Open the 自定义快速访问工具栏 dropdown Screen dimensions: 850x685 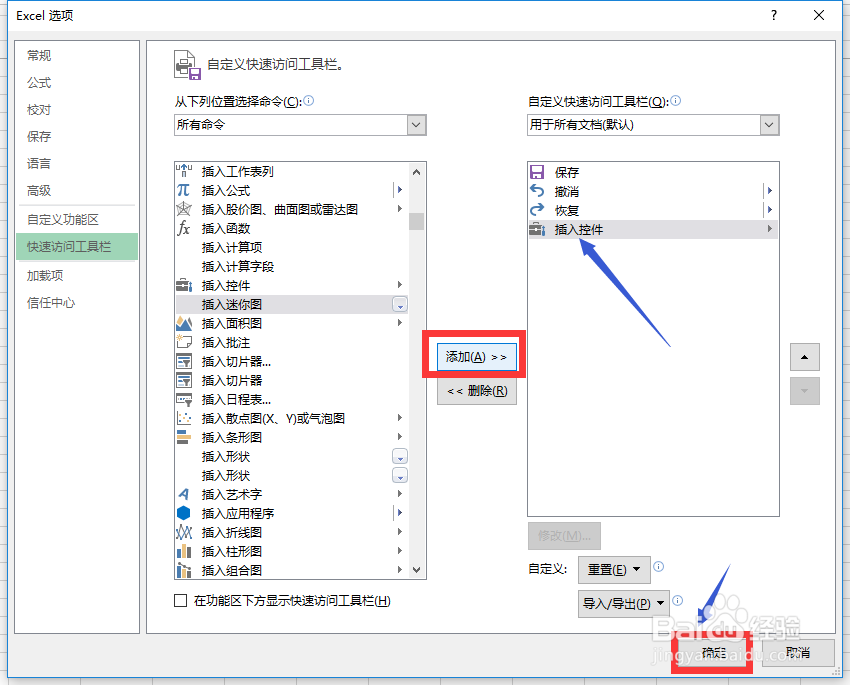pyautogui.click(x=769, y=125)
